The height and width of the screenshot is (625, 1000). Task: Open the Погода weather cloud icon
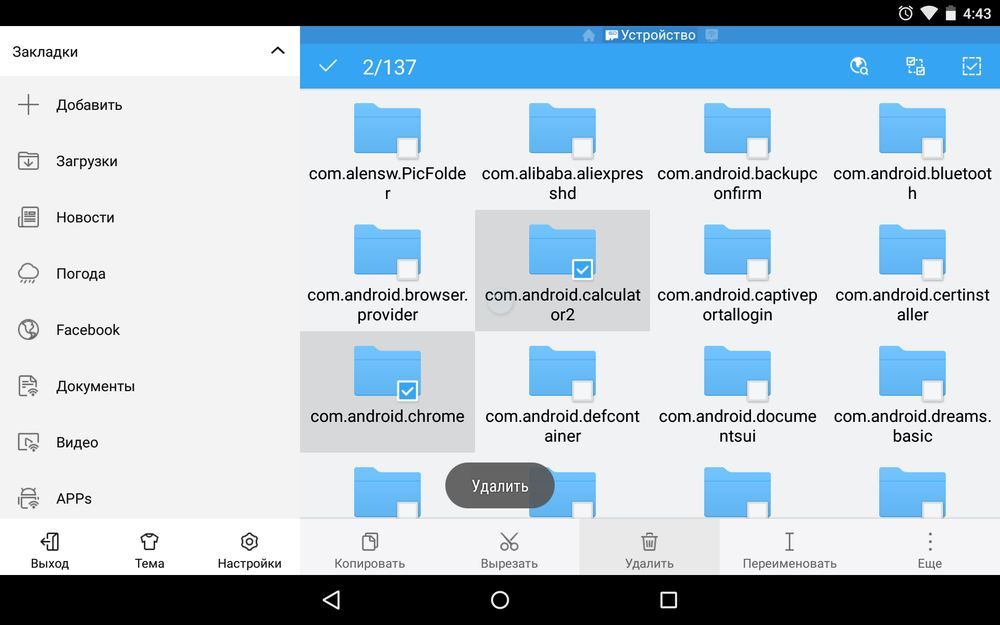28,273
